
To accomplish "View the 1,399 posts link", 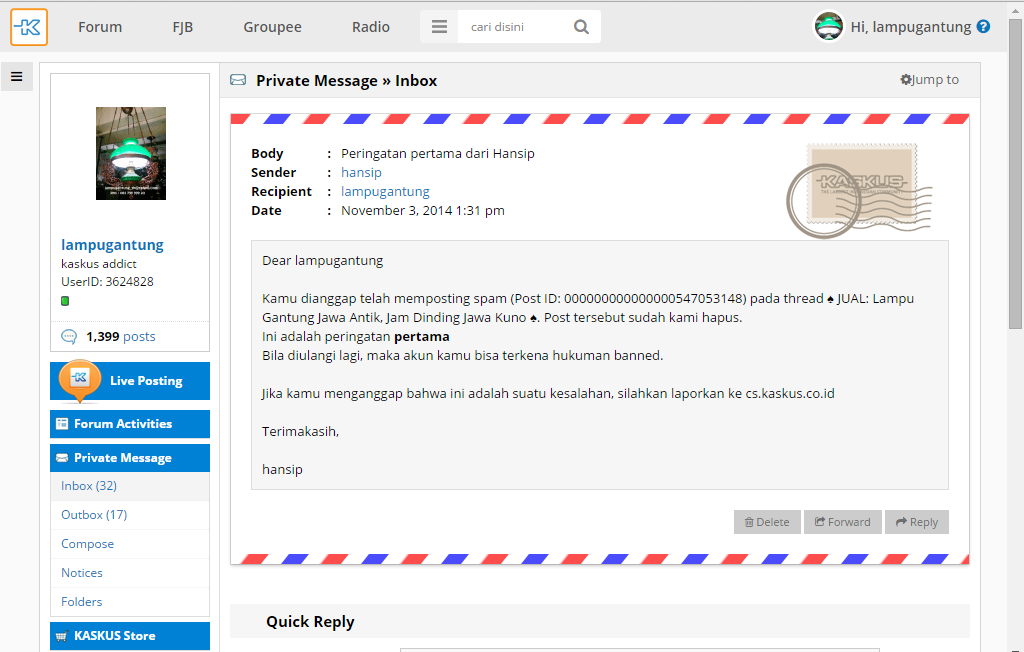I will pyautogui.click(x=121, y=336).
